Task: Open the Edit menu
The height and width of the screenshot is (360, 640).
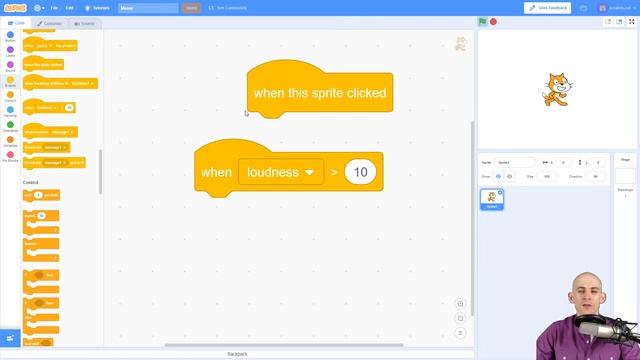Action: coord(70,8)
